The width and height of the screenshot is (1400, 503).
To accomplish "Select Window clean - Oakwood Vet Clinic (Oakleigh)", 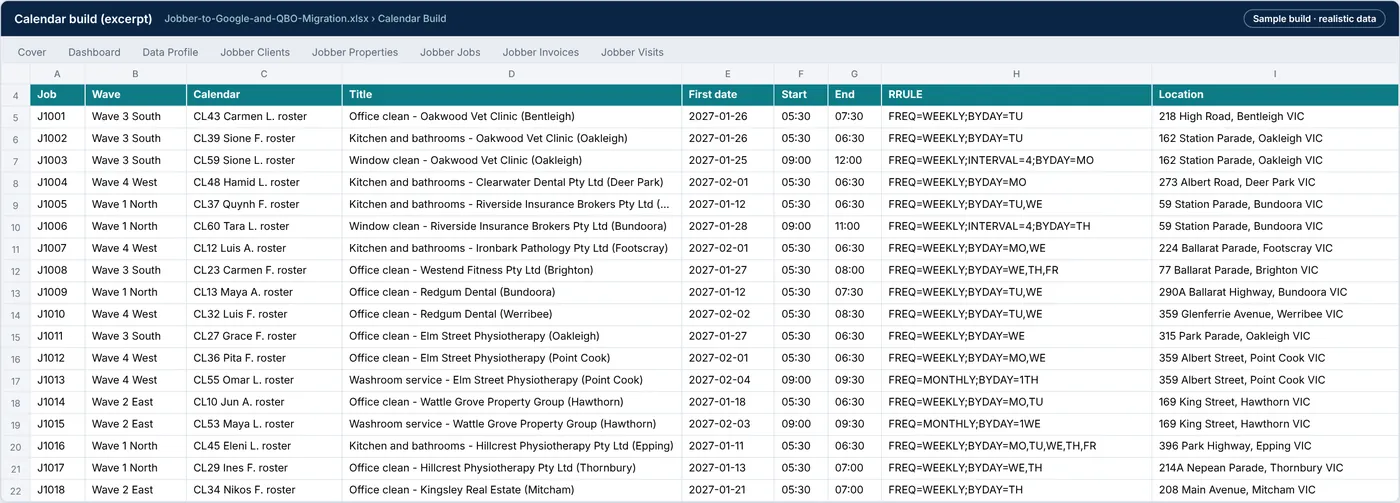I will (x=512, y=161).
